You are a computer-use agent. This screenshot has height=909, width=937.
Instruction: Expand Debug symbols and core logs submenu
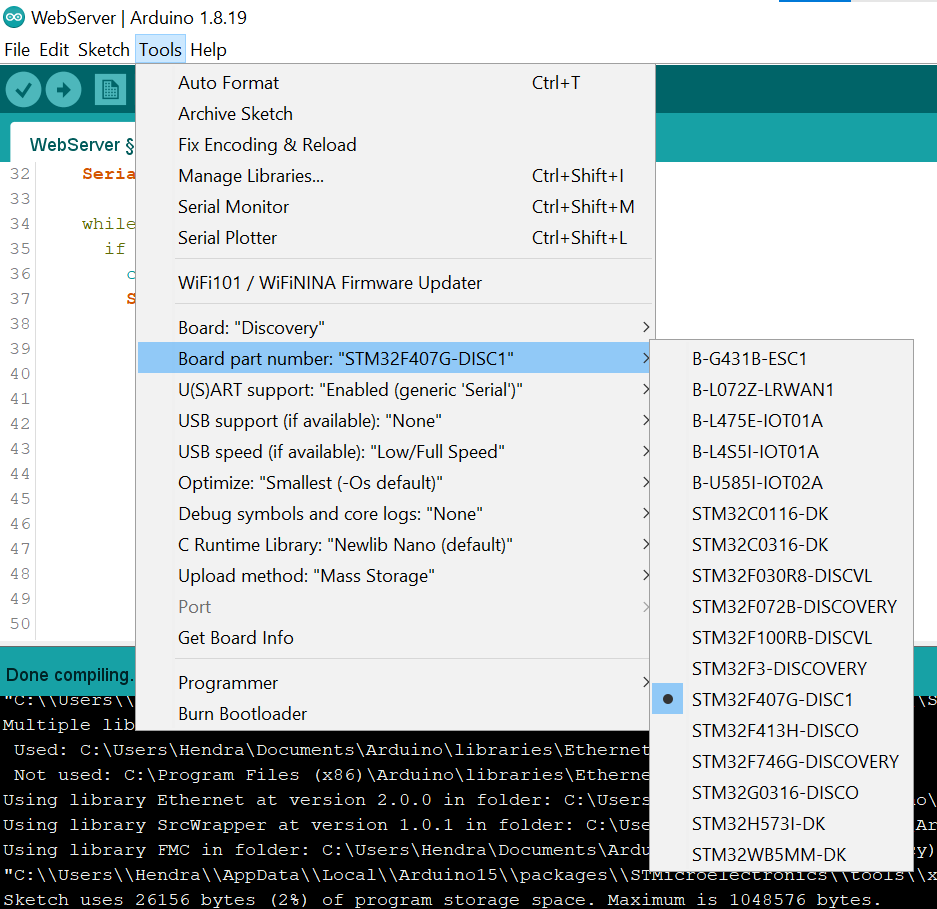[394, 514]
